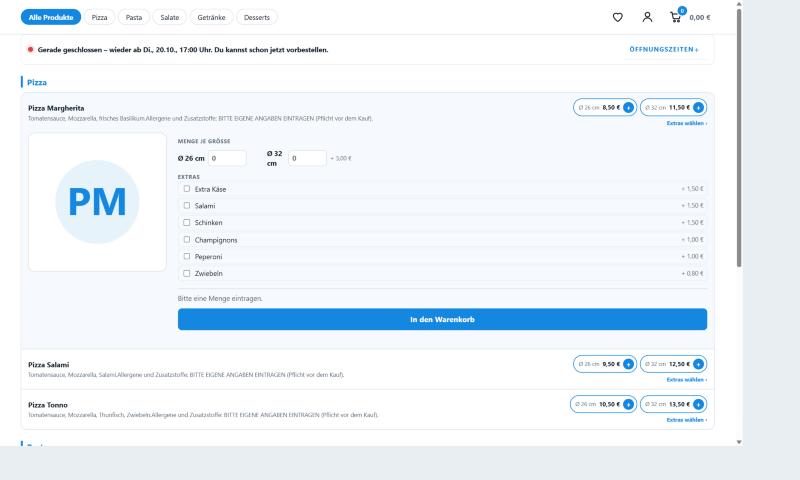
Task: Click the In den Warenkorb button
Action: pos(442,319)
